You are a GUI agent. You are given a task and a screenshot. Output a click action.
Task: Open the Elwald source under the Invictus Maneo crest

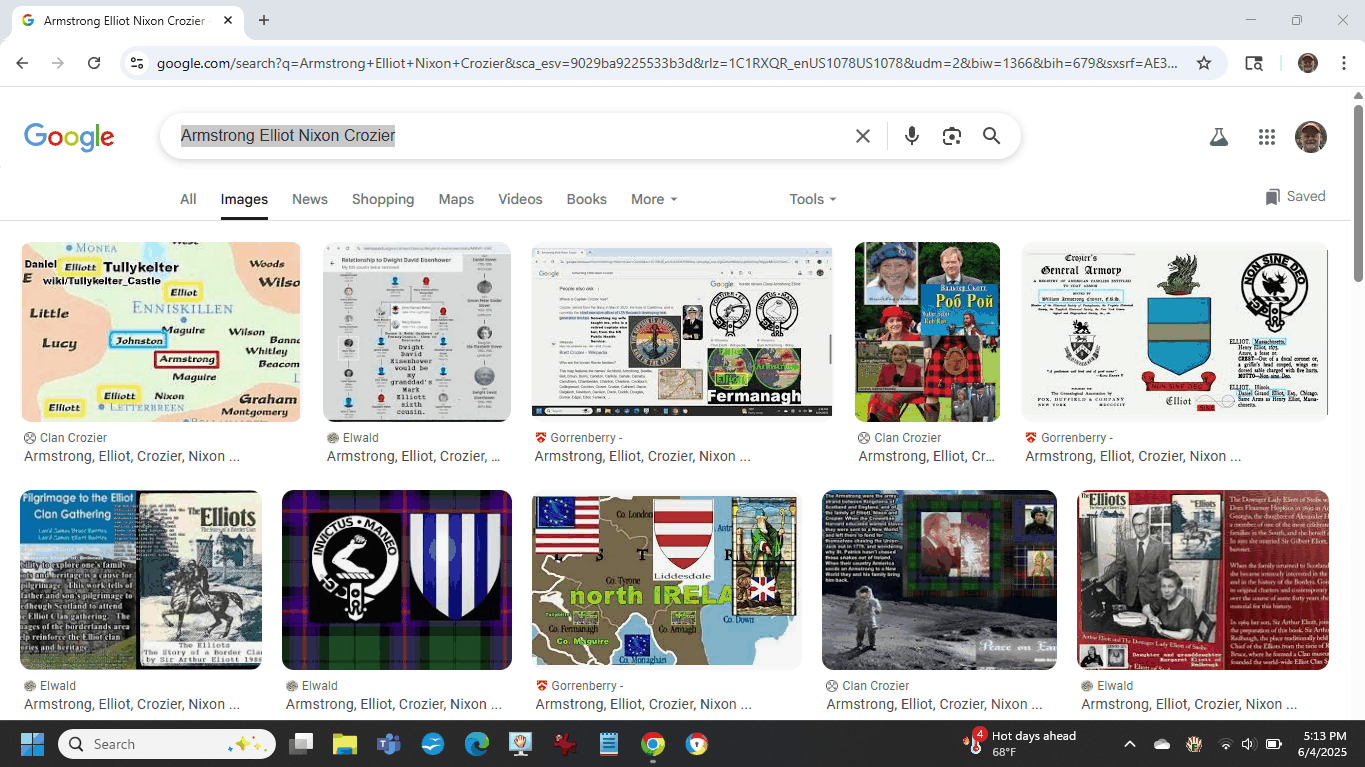310,686
